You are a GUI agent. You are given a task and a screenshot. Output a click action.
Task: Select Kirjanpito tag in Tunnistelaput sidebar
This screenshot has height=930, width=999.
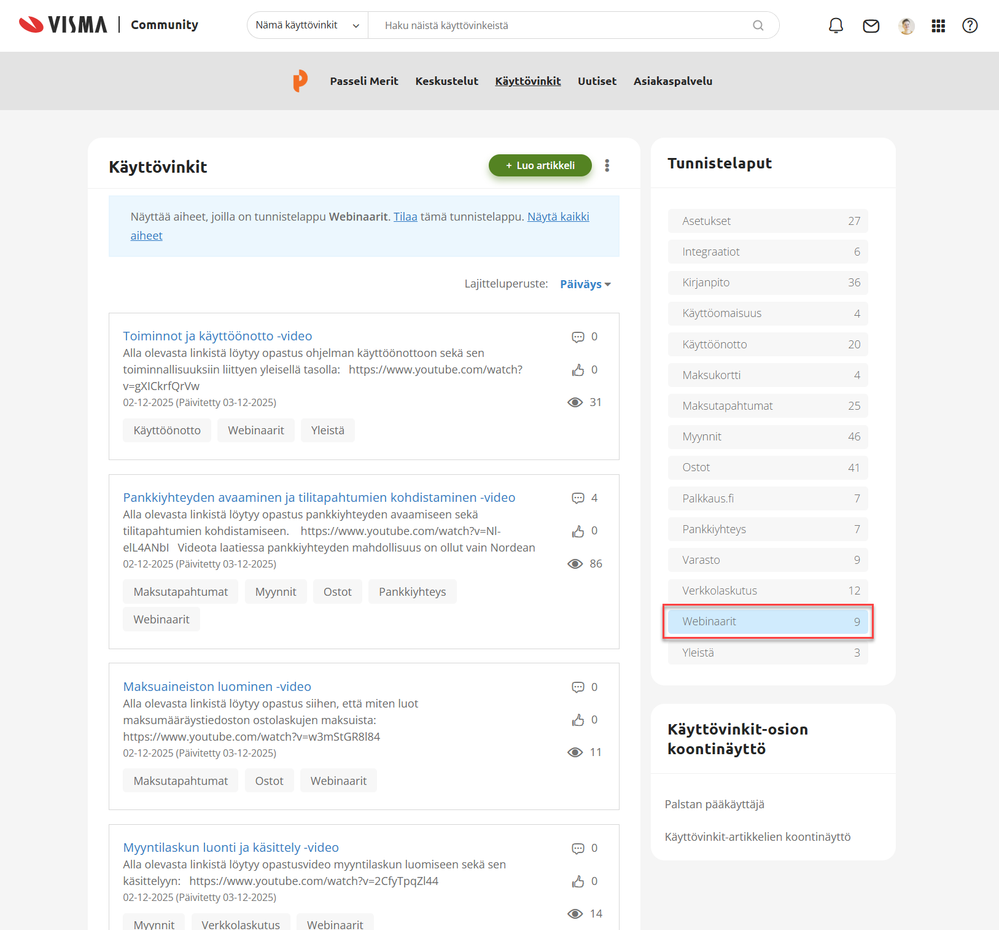(x=768, y=282)
